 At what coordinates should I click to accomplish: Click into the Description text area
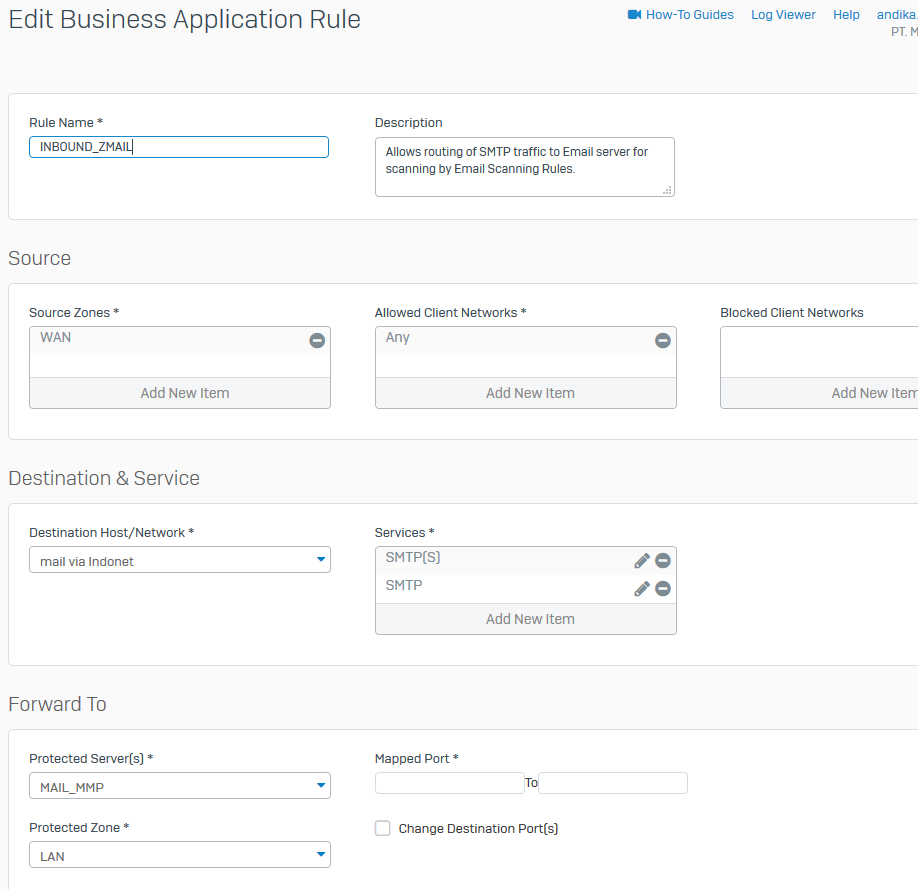(524, 166)
